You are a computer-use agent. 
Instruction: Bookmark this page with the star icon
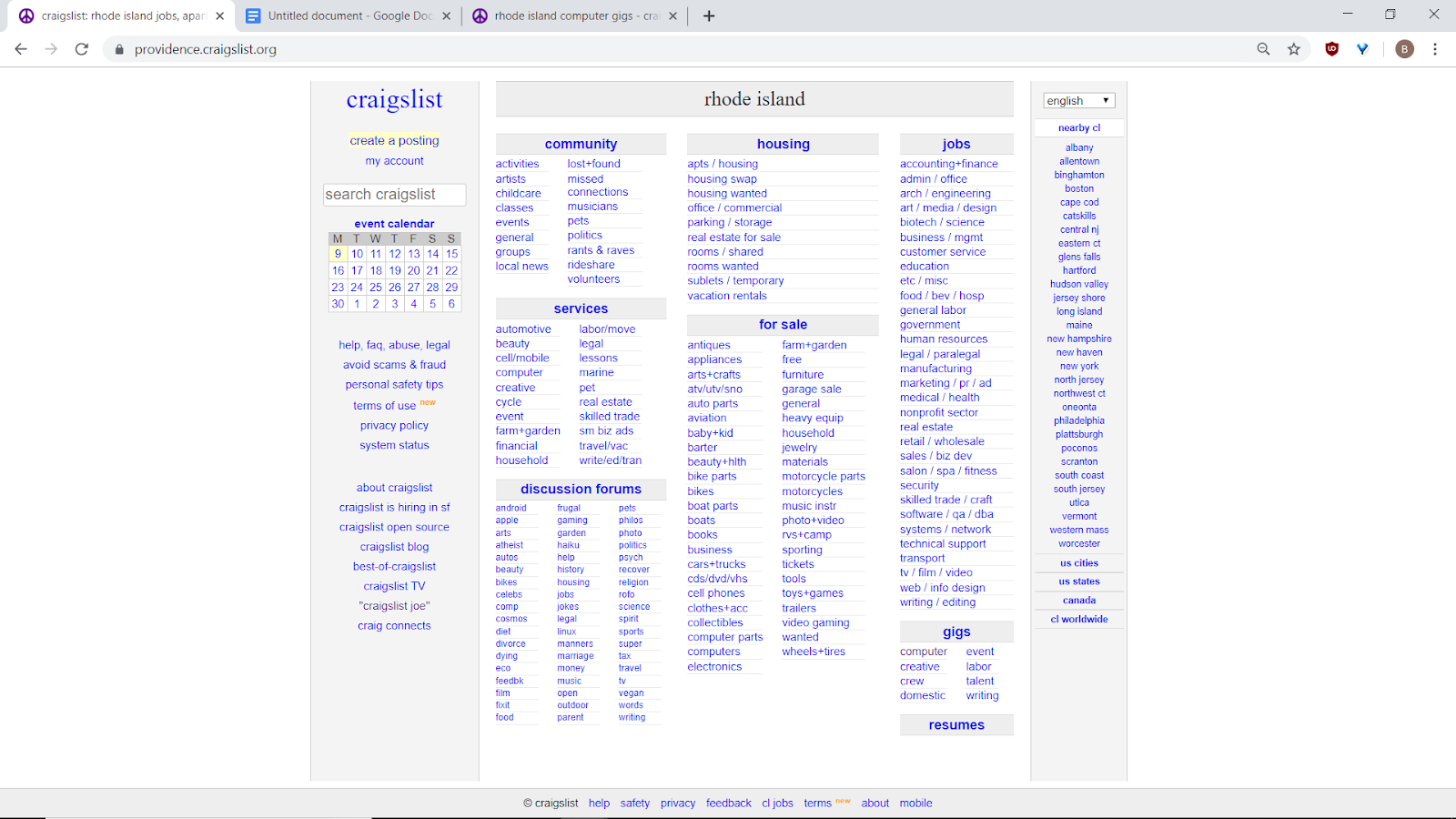point(1294,49)
